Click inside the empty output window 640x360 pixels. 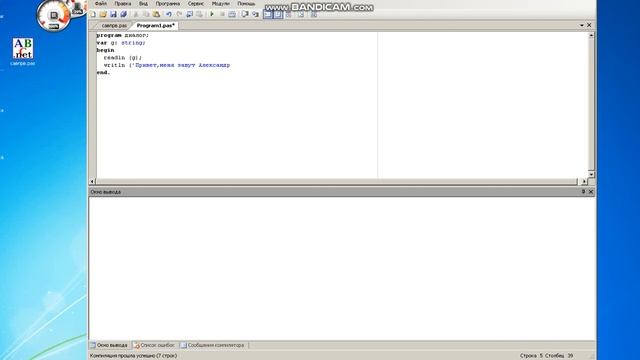[x=342, y=268]
